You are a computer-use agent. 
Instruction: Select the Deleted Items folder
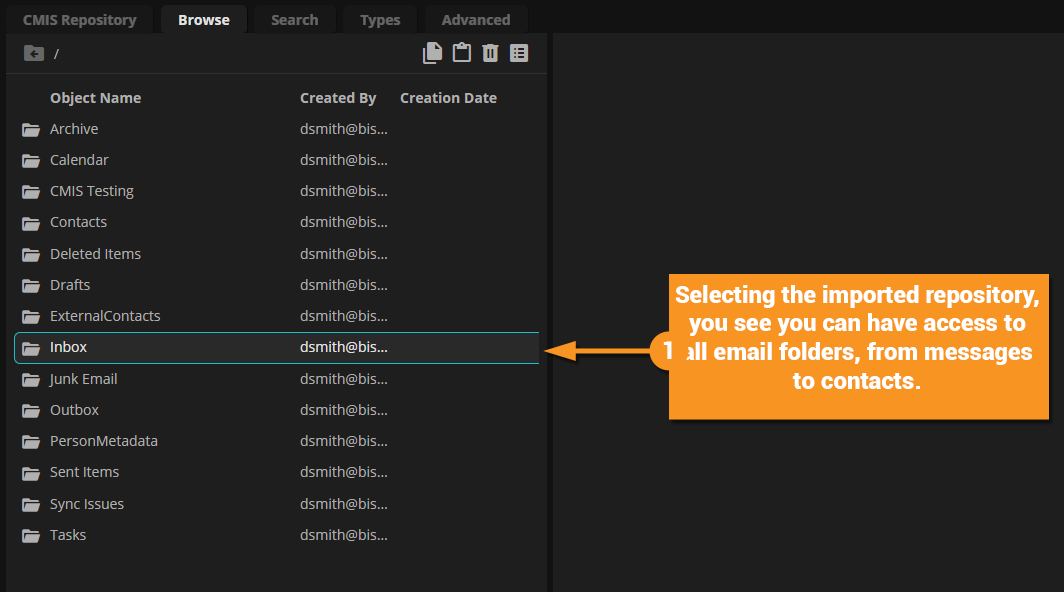tap(95, 254)
